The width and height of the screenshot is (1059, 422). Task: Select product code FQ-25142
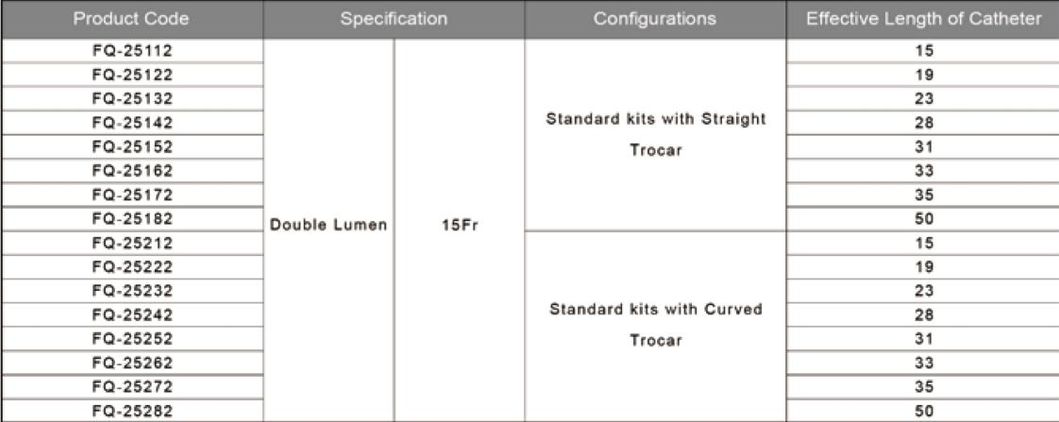(x=131, y=122)
